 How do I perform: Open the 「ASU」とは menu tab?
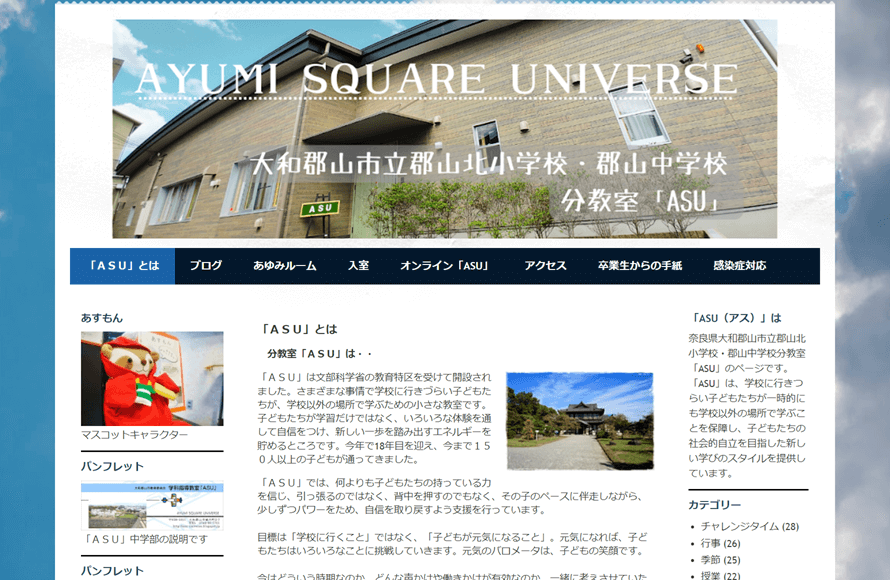[x=123, y=266]
